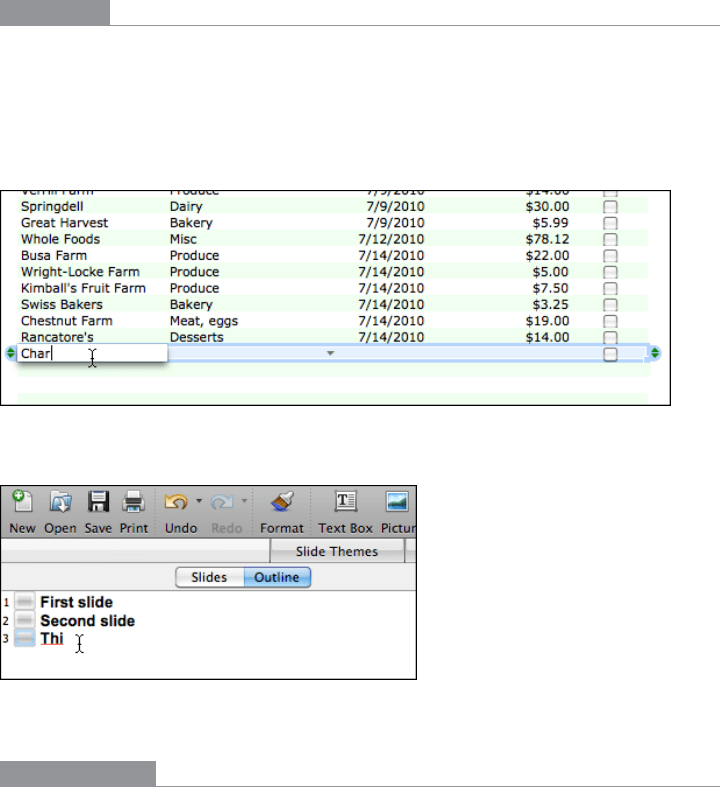720x787 pixels.
Task: Click the $19.00 amount cell
Action: pos(547,321)
